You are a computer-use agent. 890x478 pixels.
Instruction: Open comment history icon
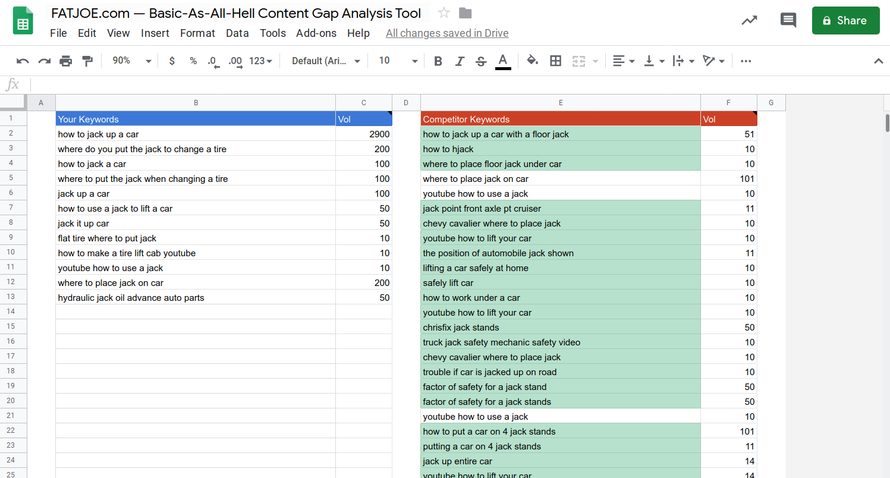[x=788, y=20]
